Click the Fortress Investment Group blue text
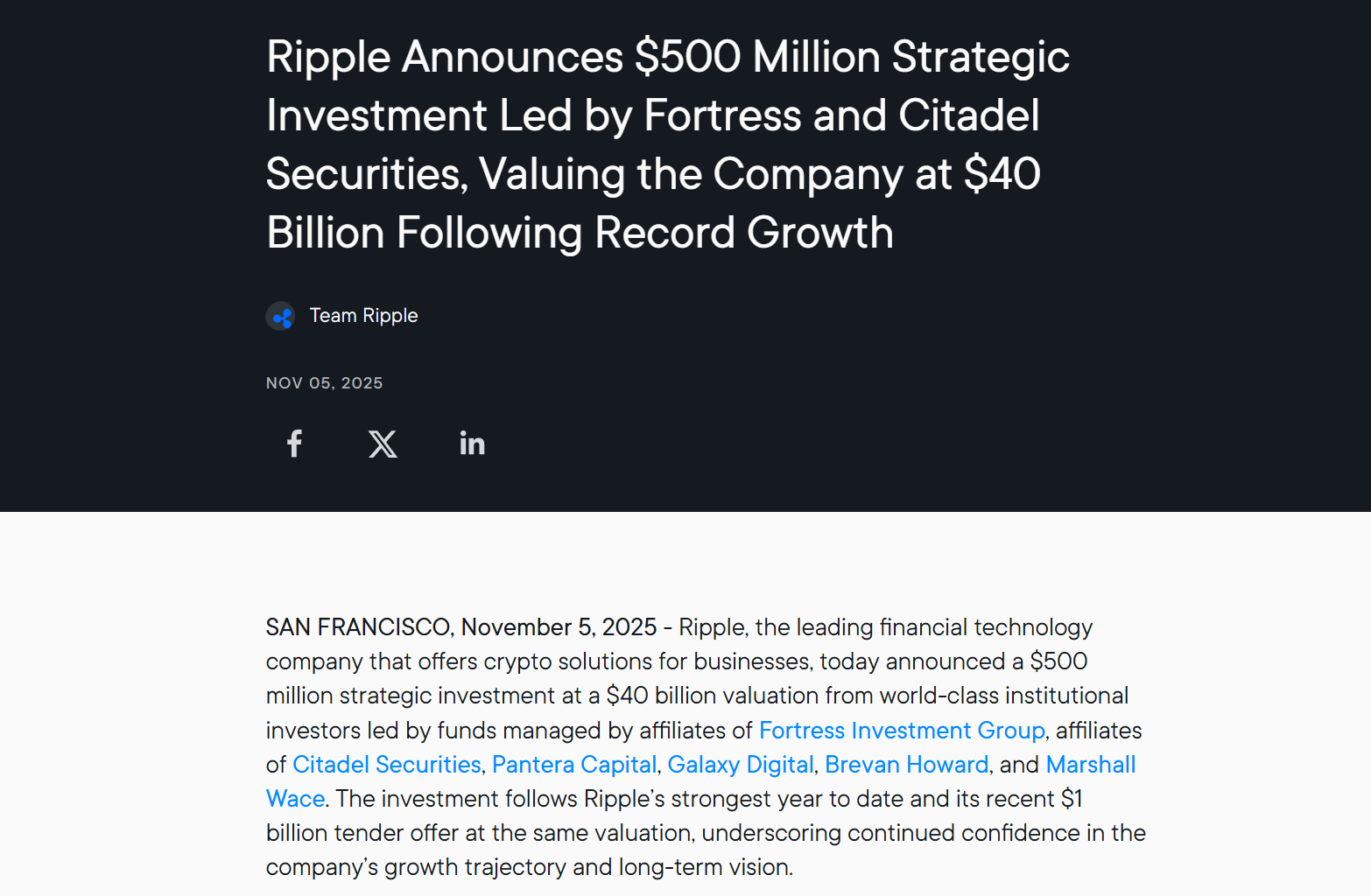1371x896 pixels. coord(901,731)
